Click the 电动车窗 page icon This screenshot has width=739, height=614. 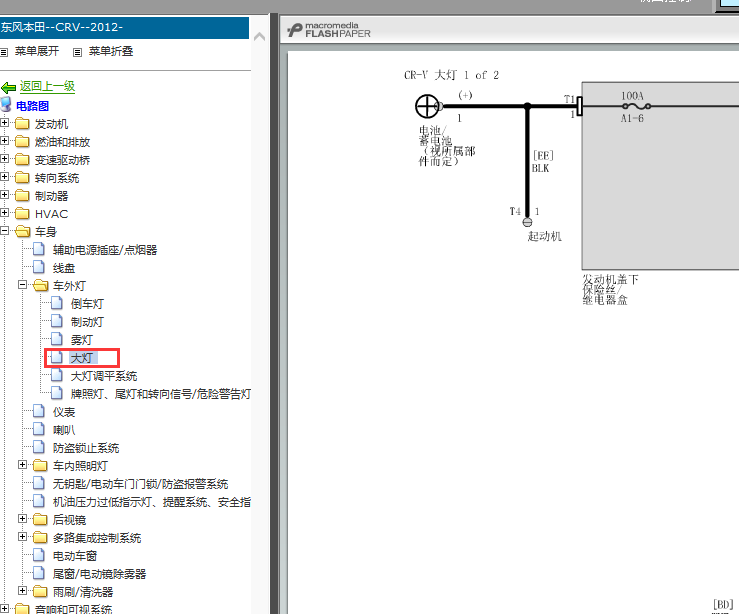pyautogui.click(x=39, y=555)
